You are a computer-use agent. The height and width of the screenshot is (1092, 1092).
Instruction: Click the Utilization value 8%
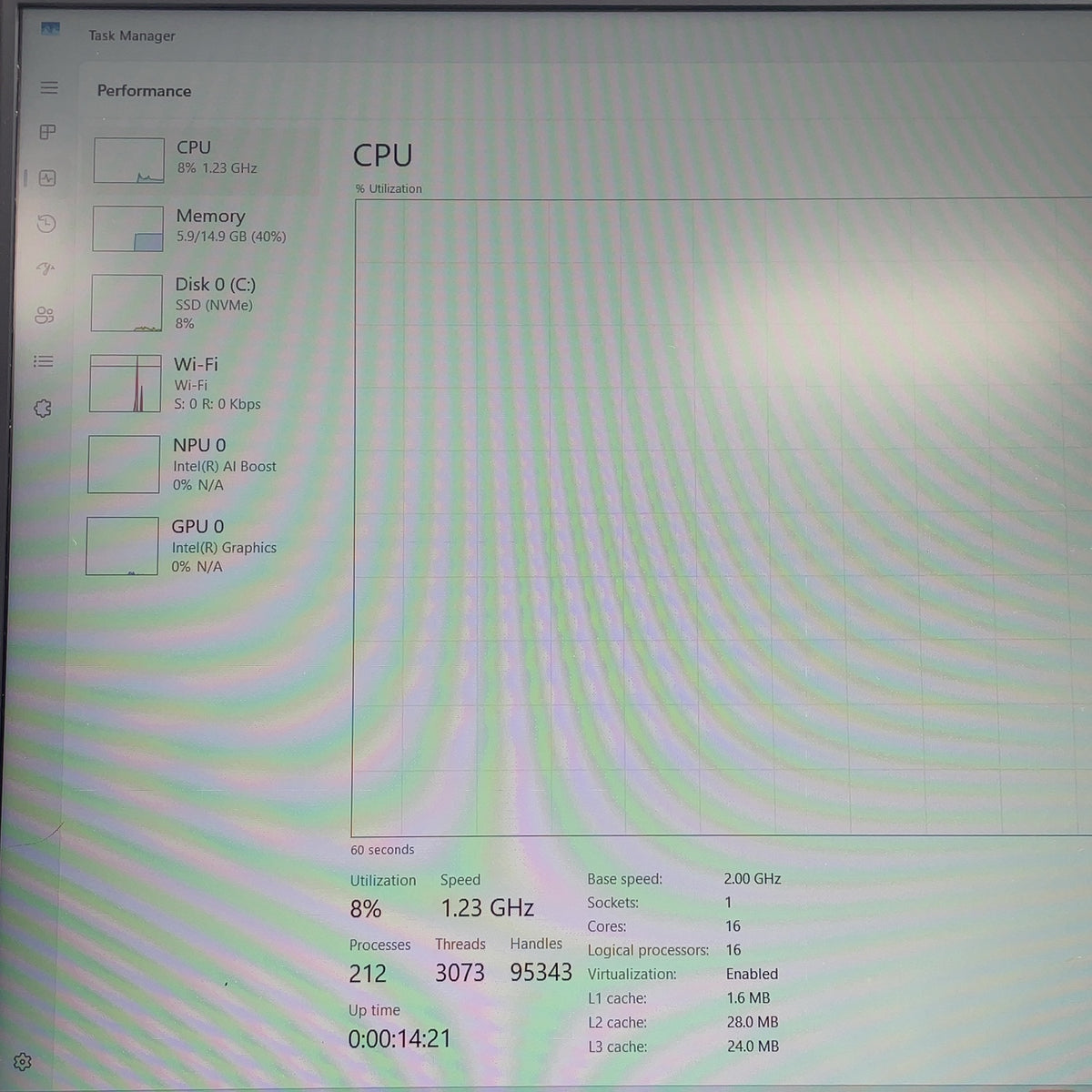[x=366, y=908]
